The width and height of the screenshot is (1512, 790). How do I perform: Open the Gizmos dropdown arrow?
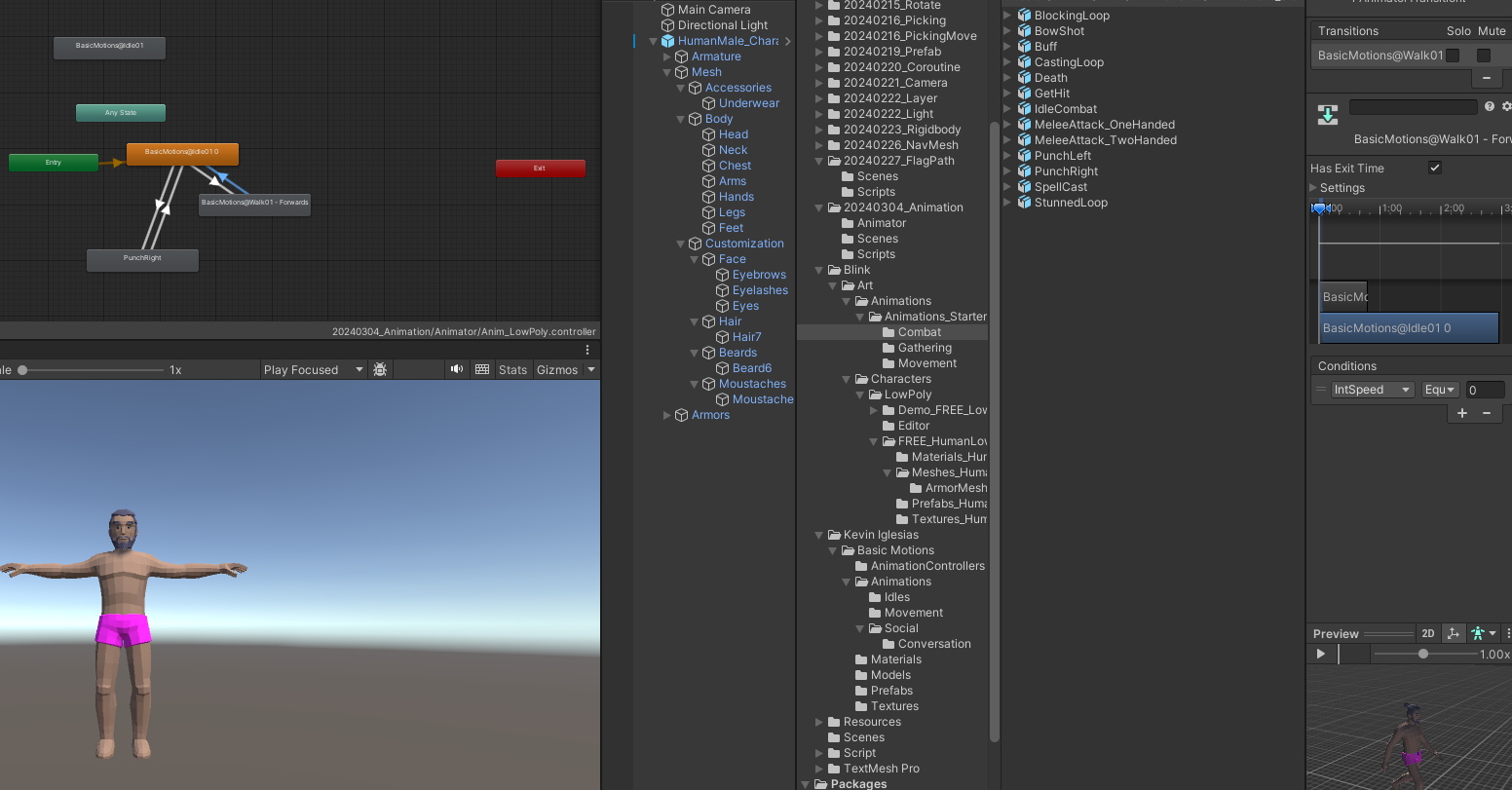[590, 369]
